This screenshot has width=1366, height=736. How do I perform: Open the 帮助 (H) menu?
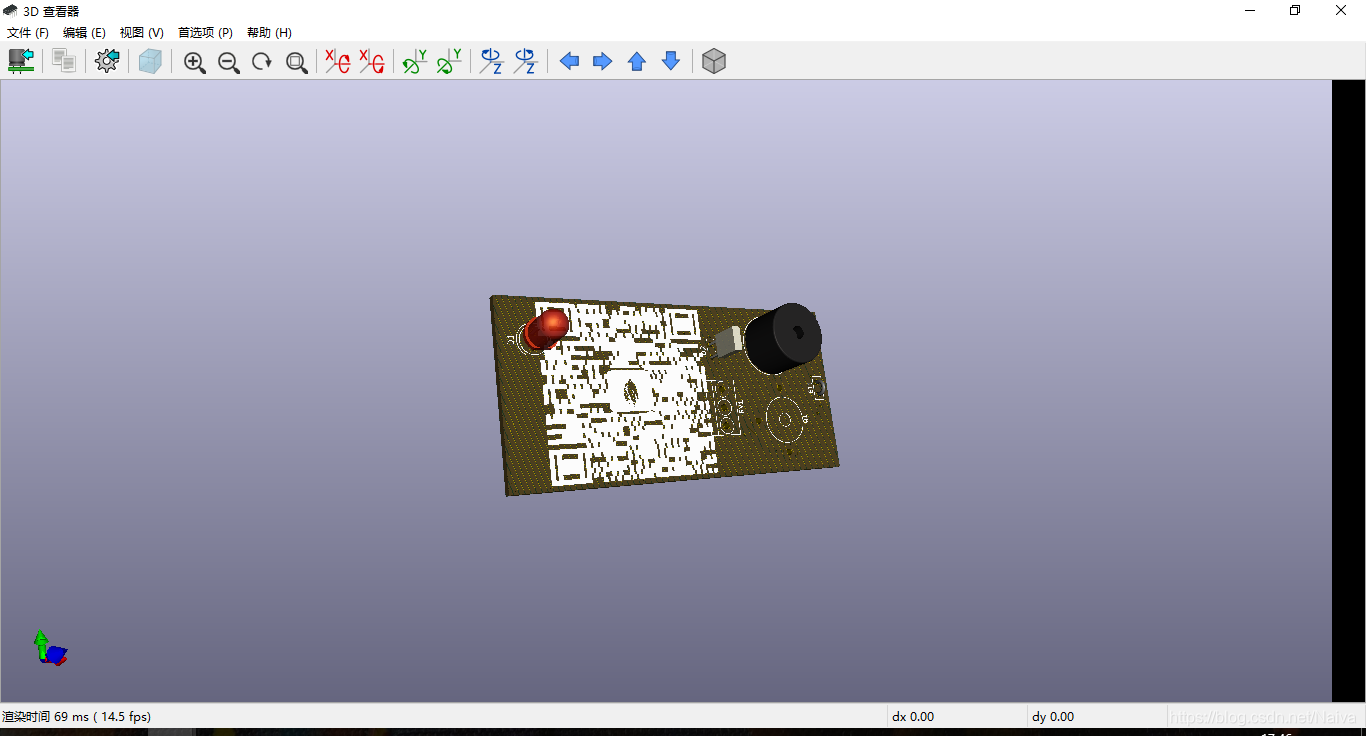tap(269, 33)
